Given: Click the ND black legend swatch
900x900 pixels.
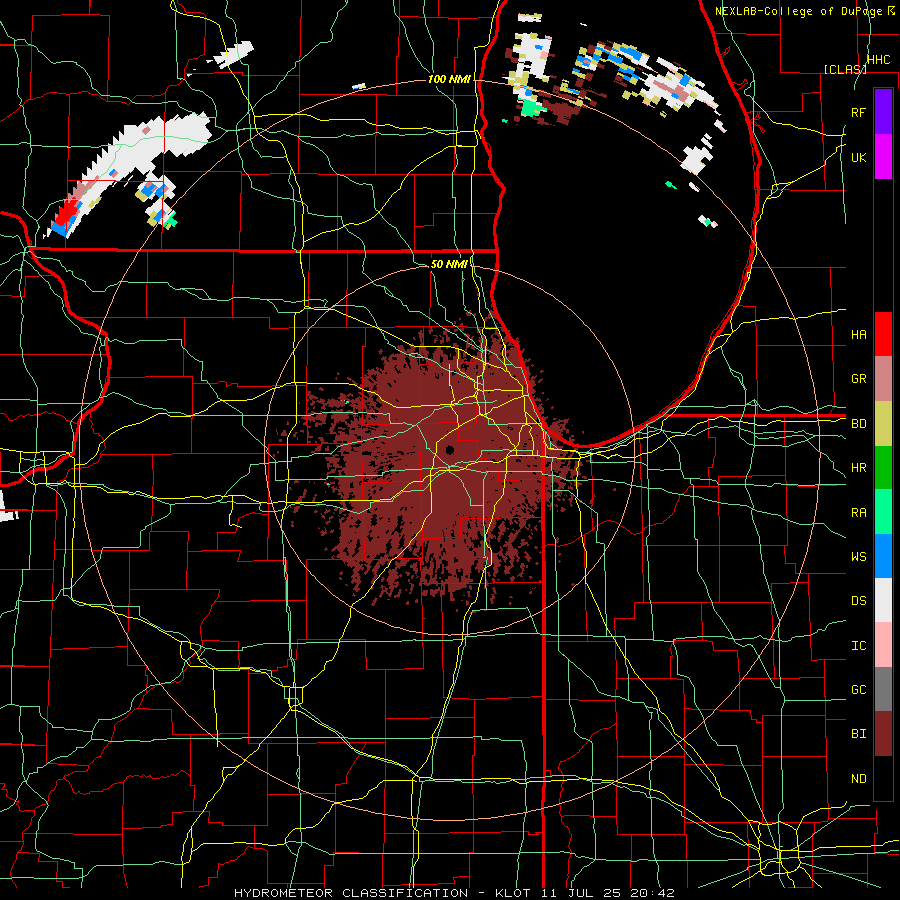Looking at the screenshot, I should click(883, 778).
